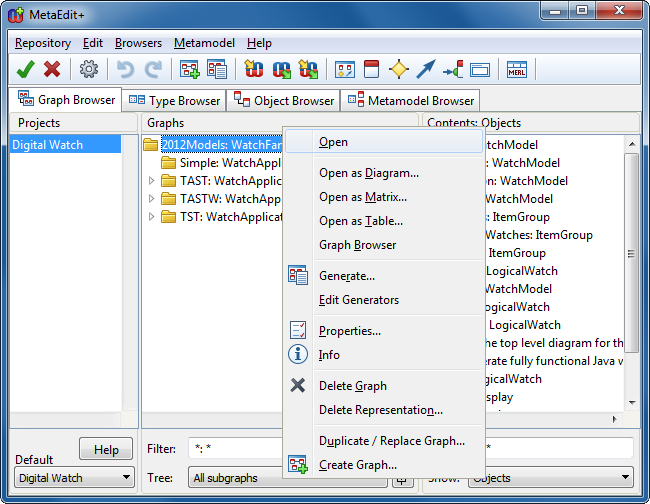Screen dimensions: 650x504
Task: Click the red X Abandon icon
Action: pos(52,69)
